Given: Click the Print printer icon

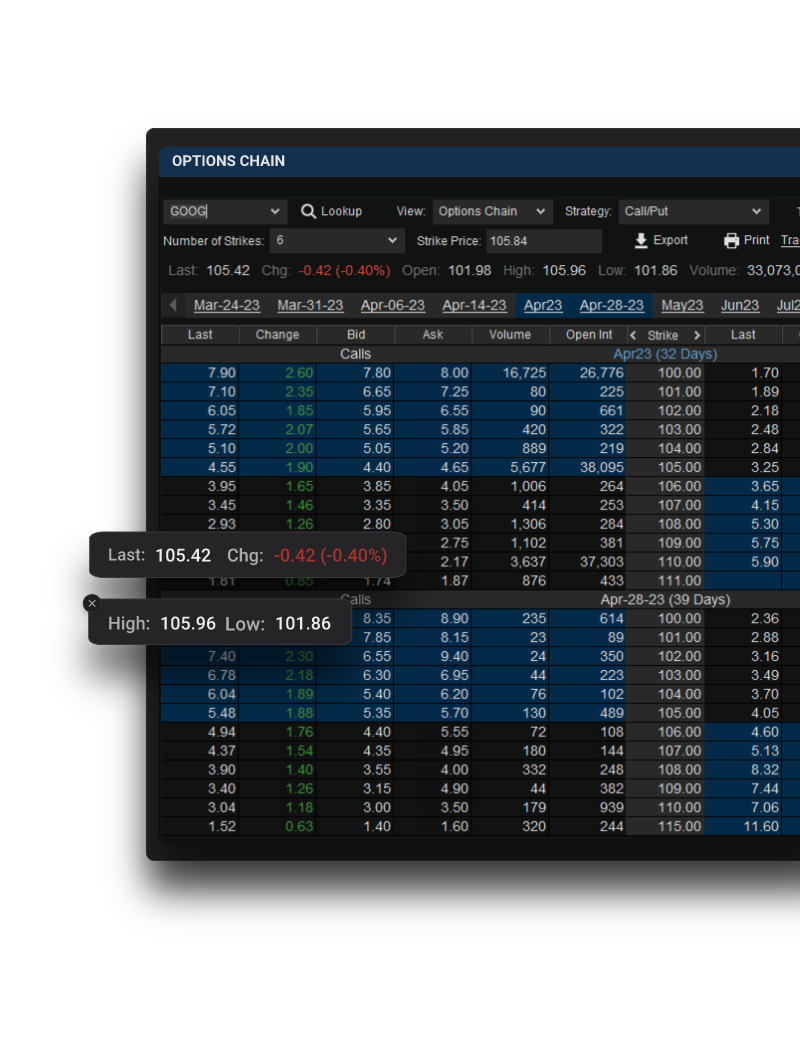Looking at the screenshot, I should pyautogui.click(x=731, y=241).
